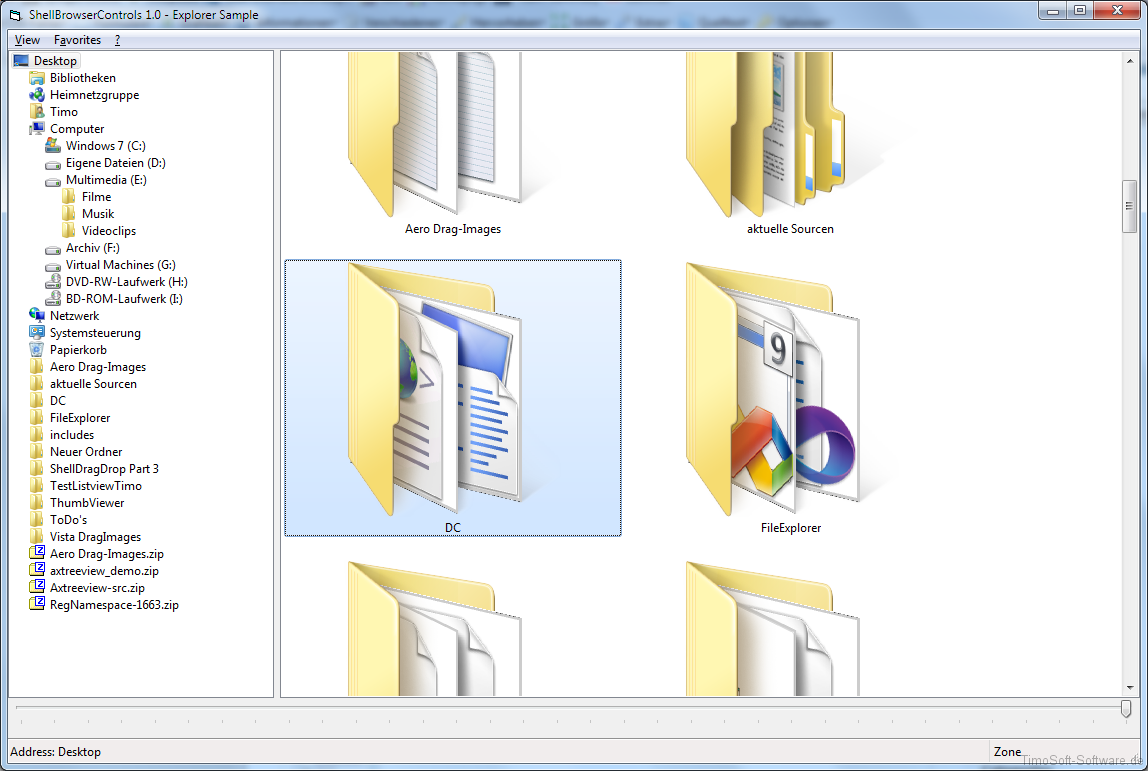Select FileExplorer label in the tree
The width and height of the screenshot is (1148, 771).
pos(80,418)
